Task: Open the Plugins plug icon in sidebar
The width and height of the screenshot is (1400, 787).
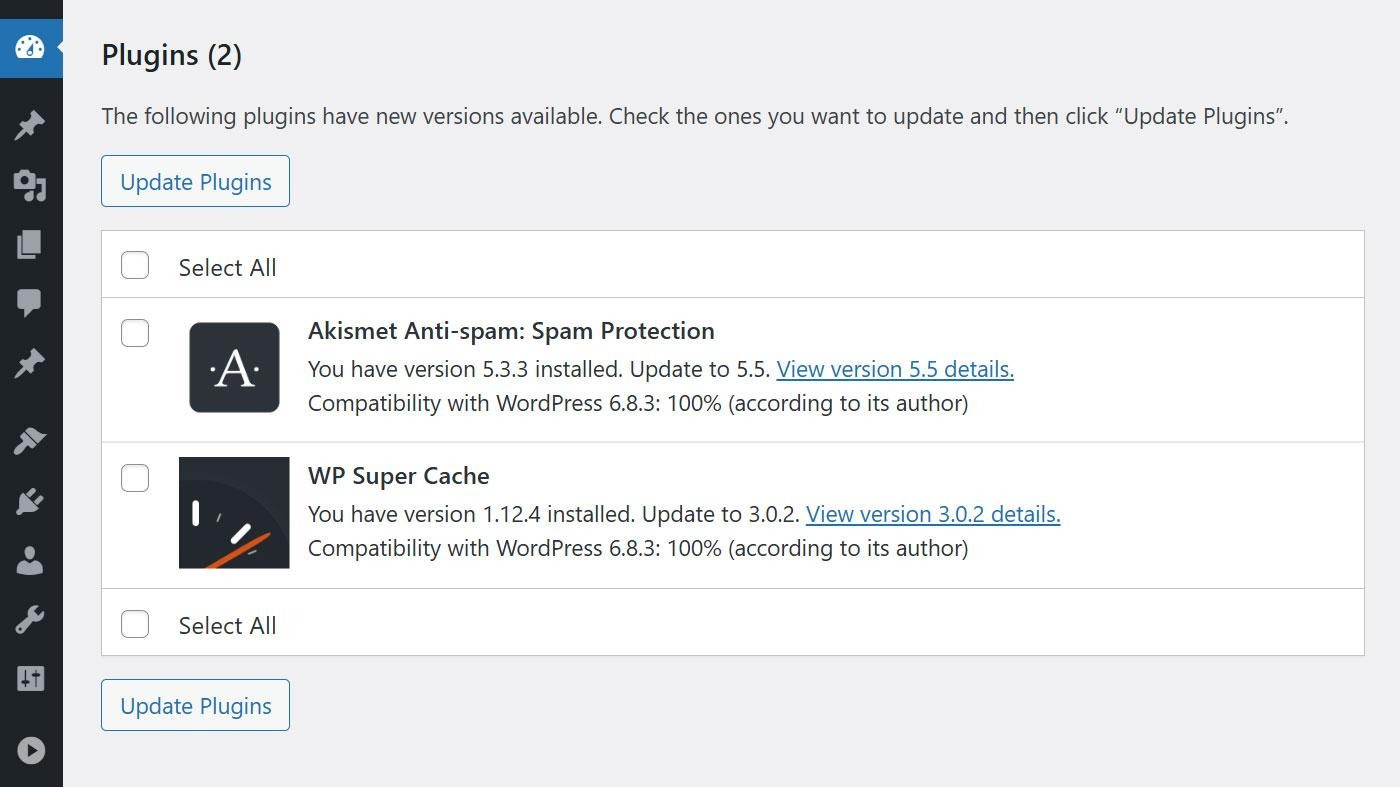Action: click(x=30, y=501)
